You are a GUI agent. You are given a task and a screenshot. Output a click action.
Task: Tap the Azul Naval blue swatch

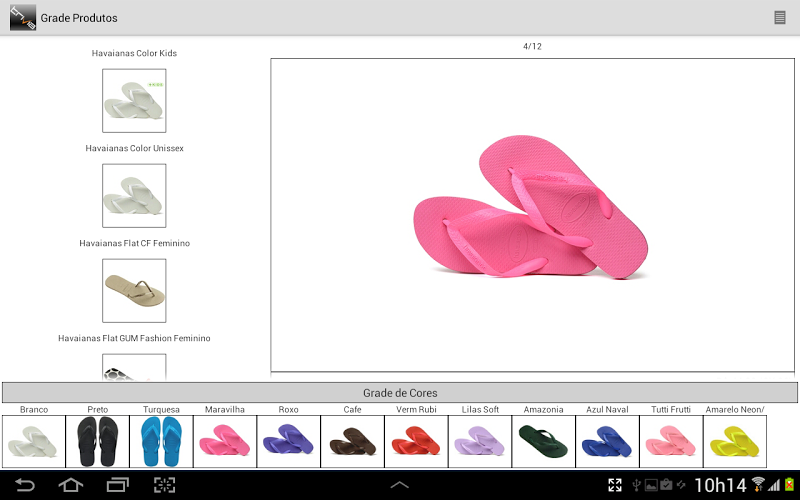(608, 441)
